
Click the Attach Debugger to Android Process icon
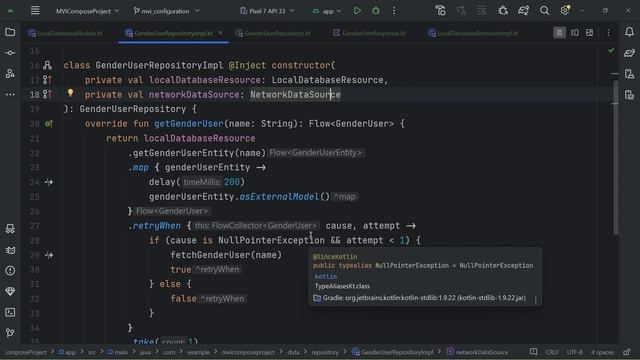503,11
